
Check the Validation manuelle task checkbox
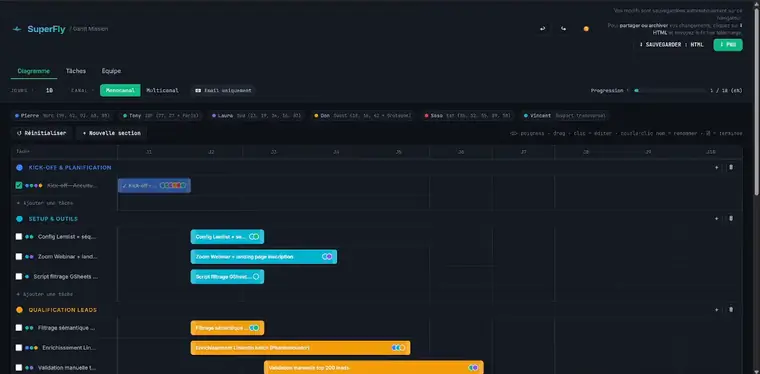coord(19,368)
